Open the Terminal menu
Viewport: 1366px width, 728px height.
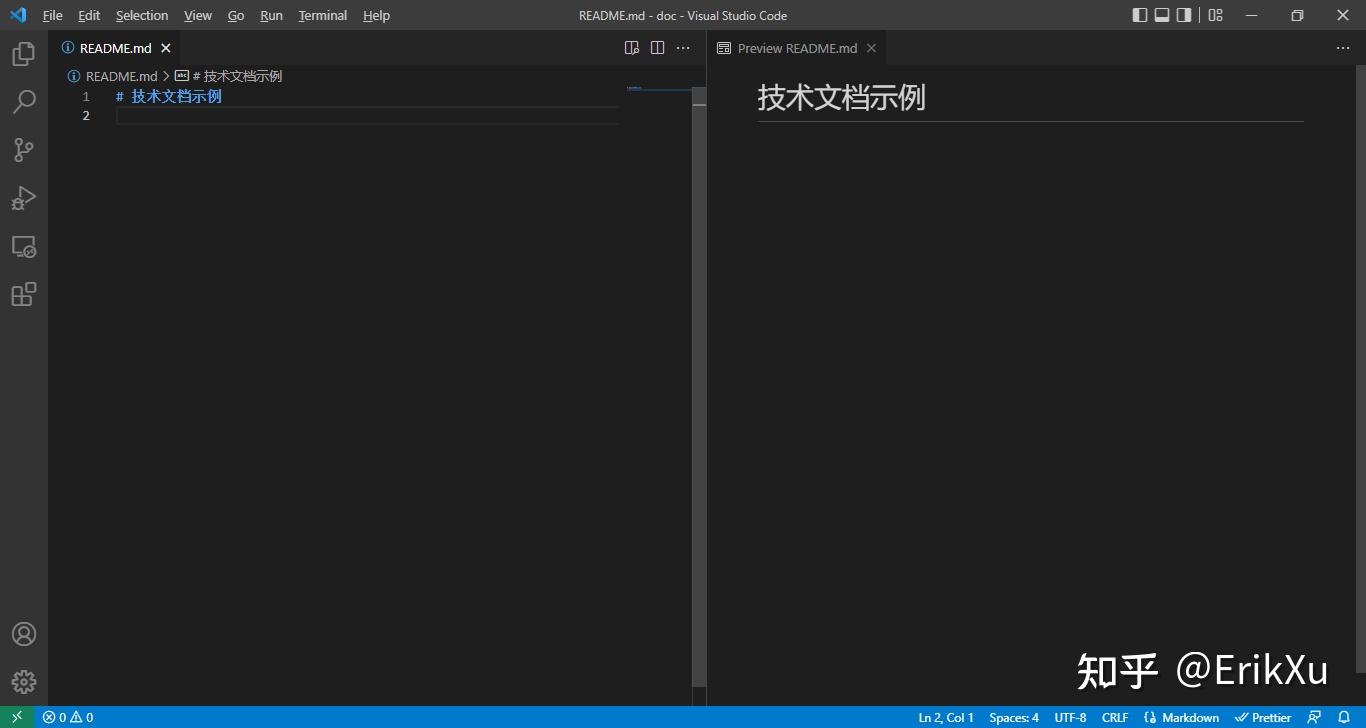[x=323, y=15]
